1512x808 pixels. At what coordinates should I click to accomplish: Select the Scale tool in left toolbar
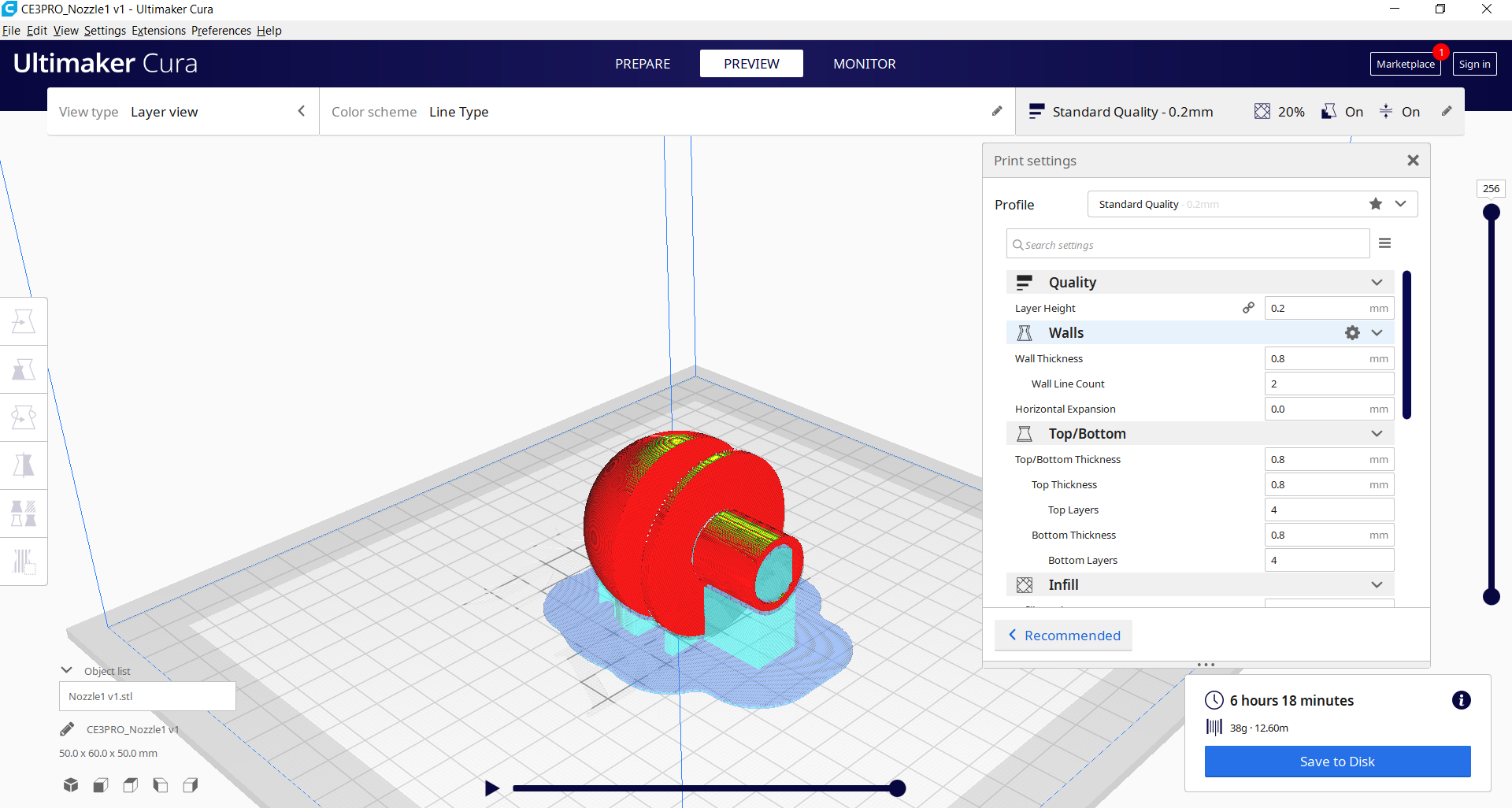pyautogui.click(x=24, y=369)
